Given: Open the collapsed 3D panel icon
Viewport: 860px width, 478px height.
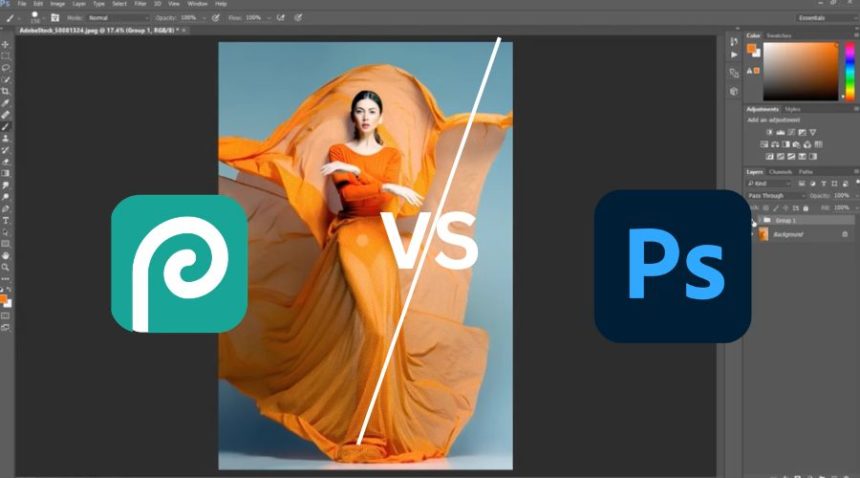Looking at the screenshot, I should coord(734,91).
